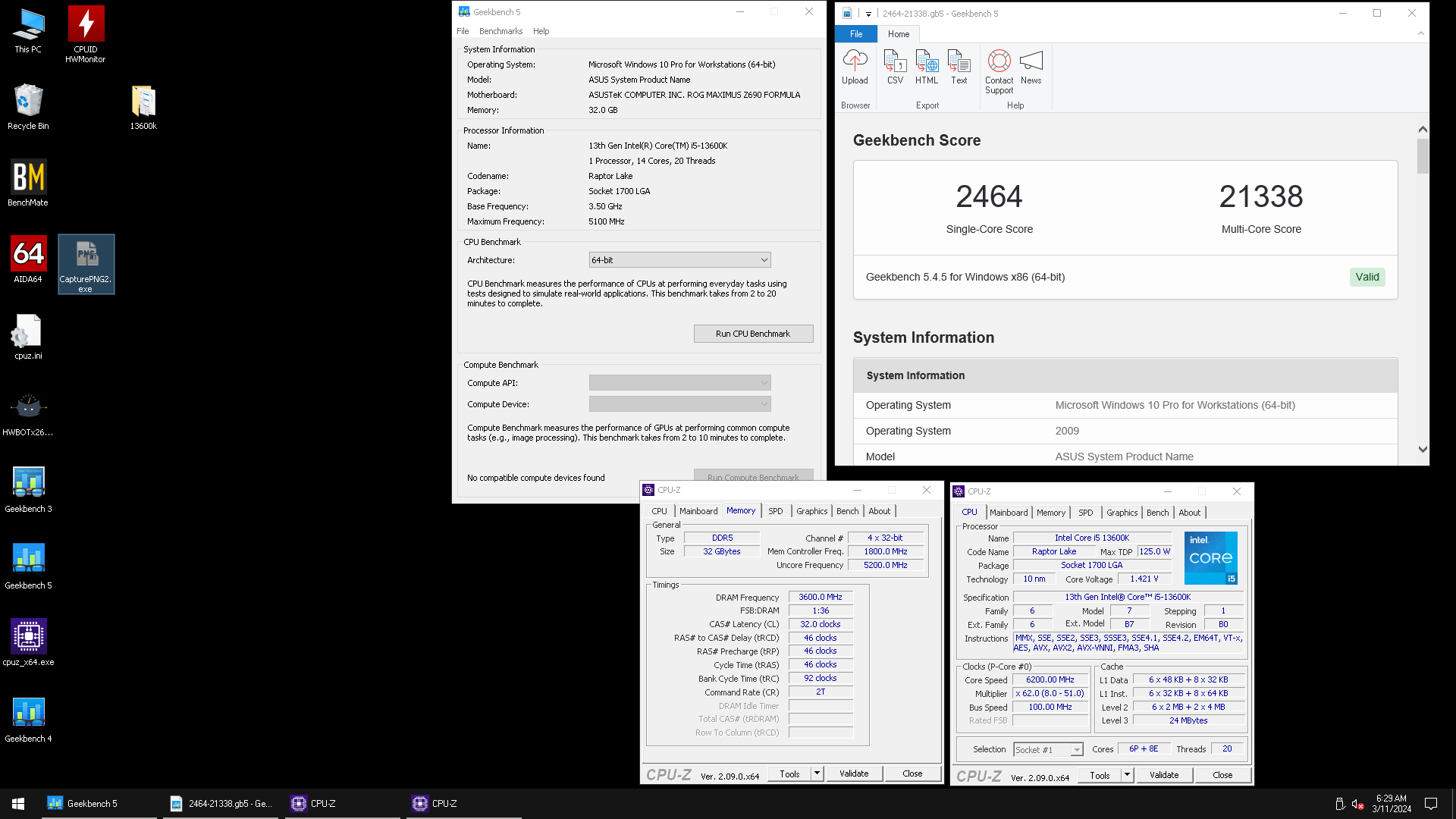Screen dimensions: 1456x819
Task: Open the File tab in results window
Action: coord(856,34)
